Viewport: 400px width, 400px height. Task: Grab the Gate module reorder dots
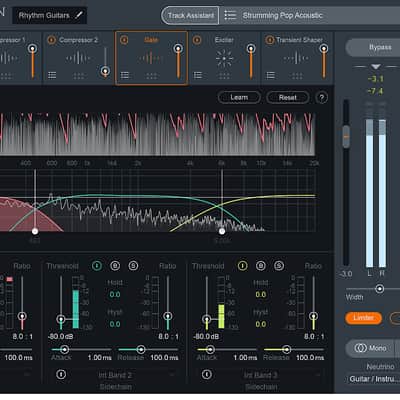click(x=151, y=76)
